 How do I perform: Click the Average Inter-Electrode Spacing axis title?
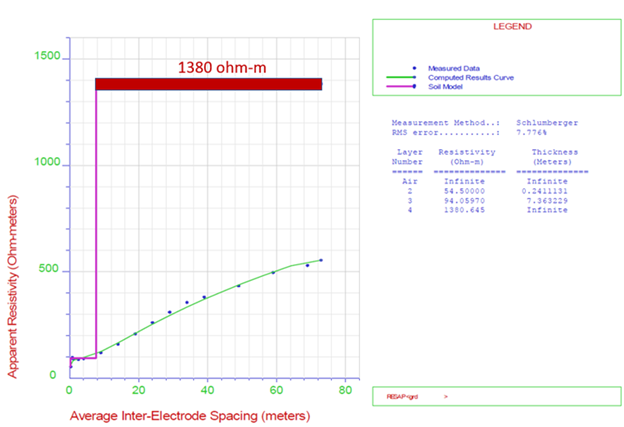190,416
